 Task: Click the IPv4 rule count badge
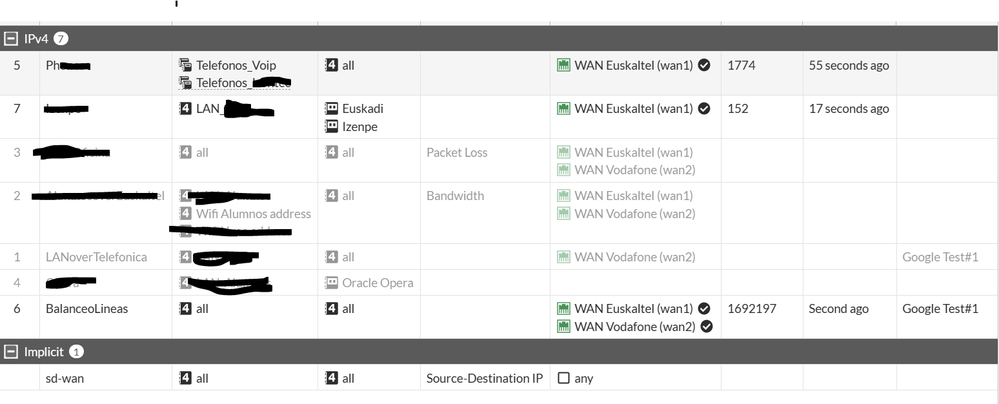coord(61,38)
